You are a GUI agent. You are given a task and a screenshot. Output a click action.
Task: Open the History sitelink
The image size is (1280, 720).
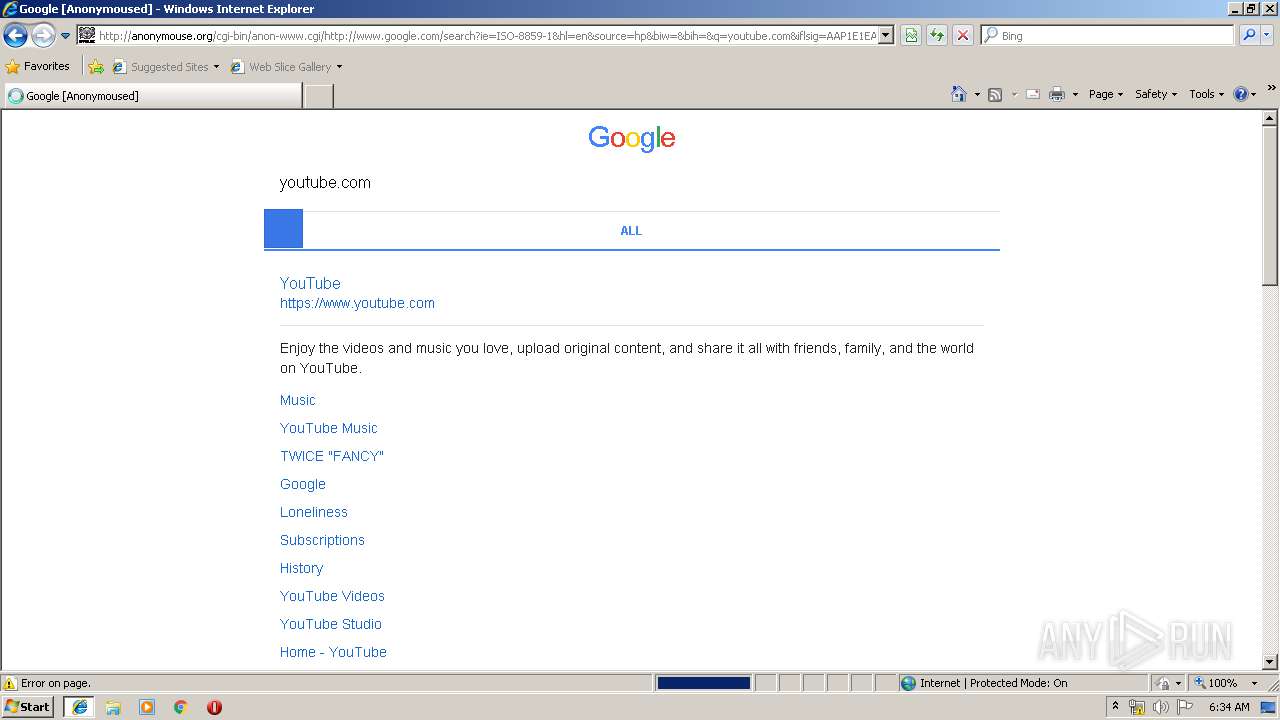point(301,568)
